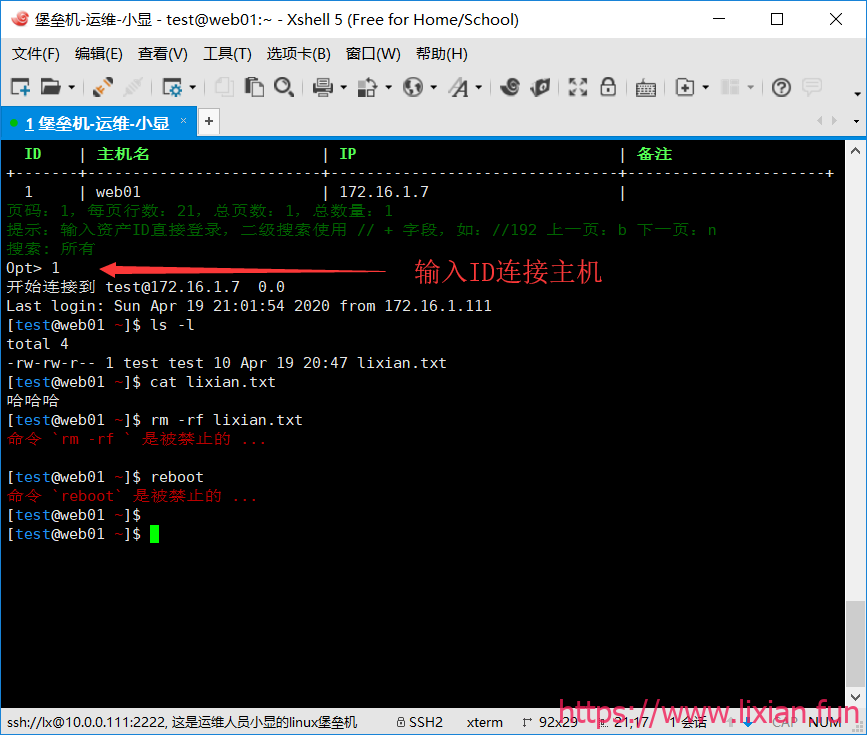Expand the session properties dropdown arrow
Viewport: 867px width, 735px height.
(192, 87)
